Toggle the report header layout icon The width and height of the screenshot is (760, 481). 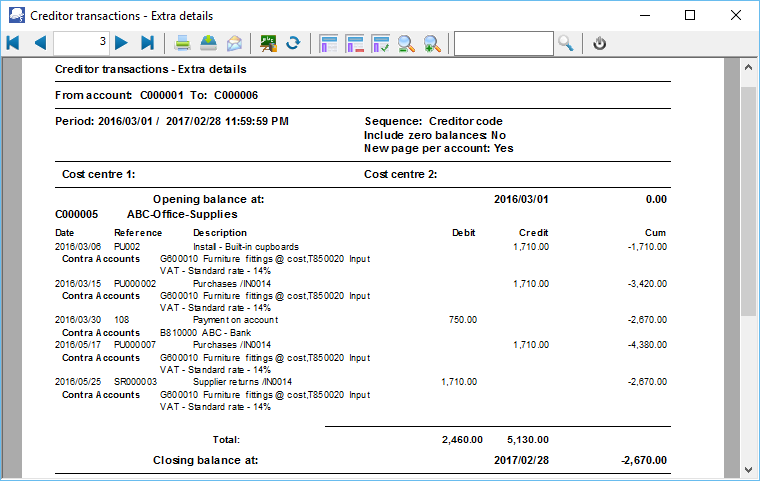[328, 43]
